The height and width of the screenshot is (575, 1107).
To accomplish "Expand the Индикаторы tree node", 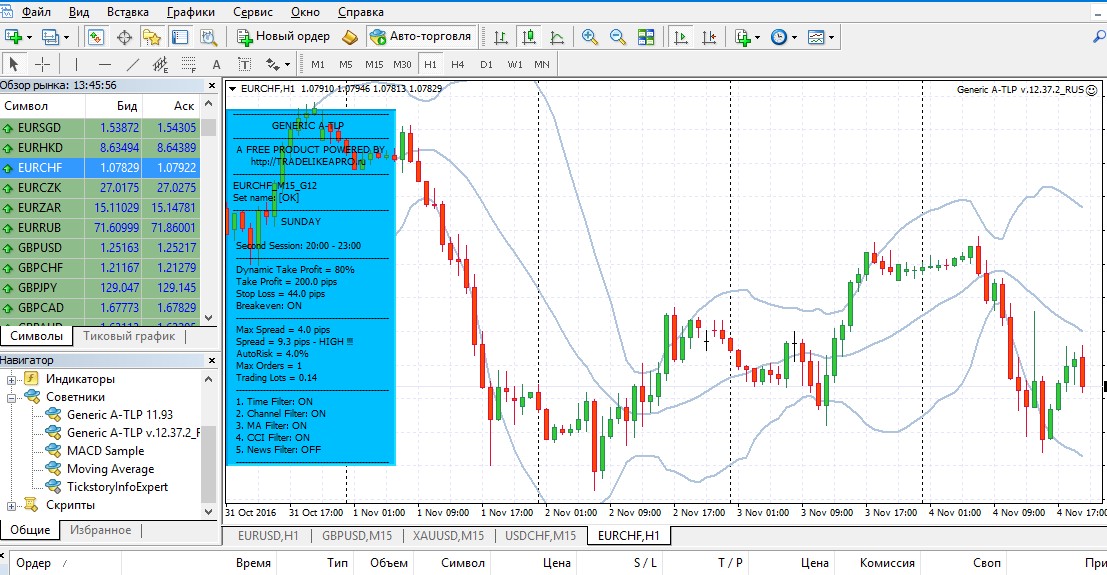I will tap(11, 380).
